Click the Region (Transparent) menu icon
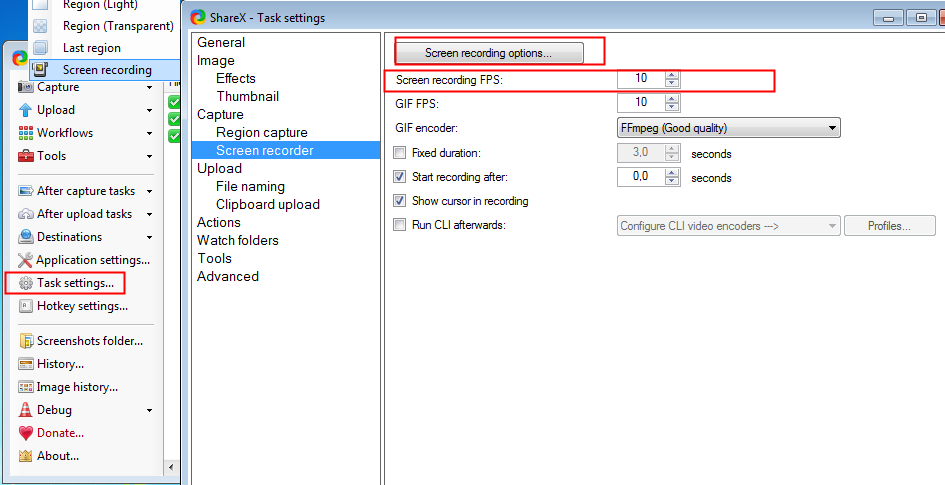945x485 pixels. click(40, 26)
